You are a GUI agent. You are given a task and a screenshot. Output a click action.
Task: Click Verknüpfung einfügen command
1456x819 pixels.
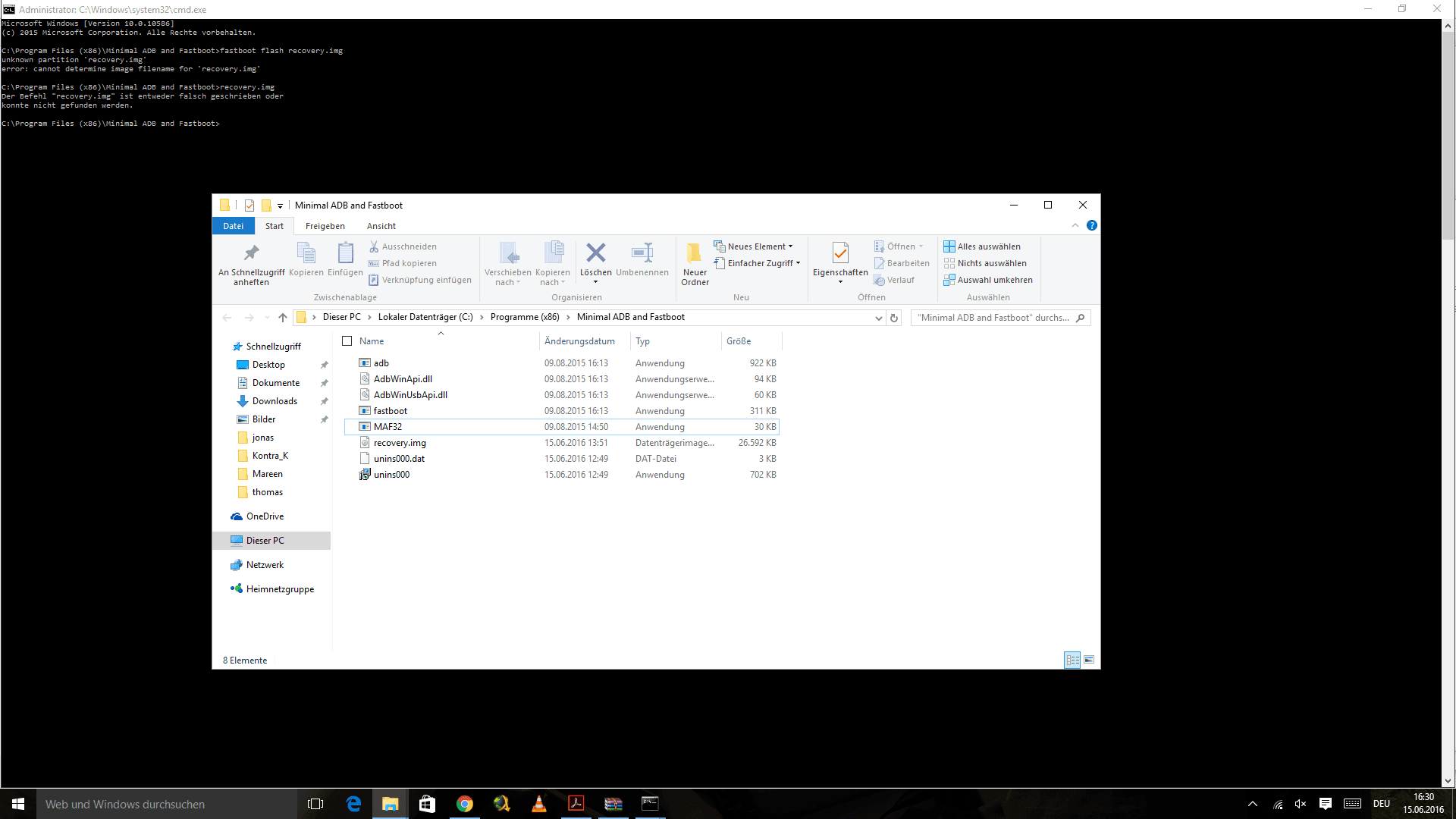pyautogui.click(x=420, y=280)
